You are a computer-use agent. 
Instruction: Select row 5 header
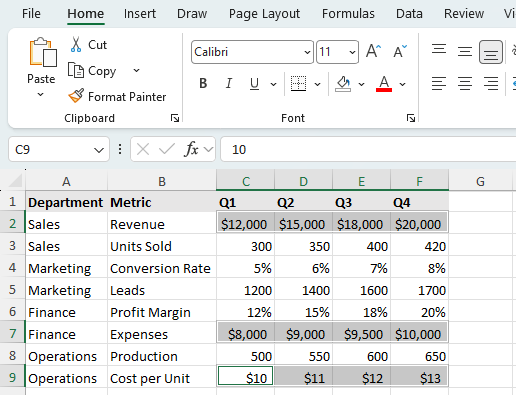12,290
